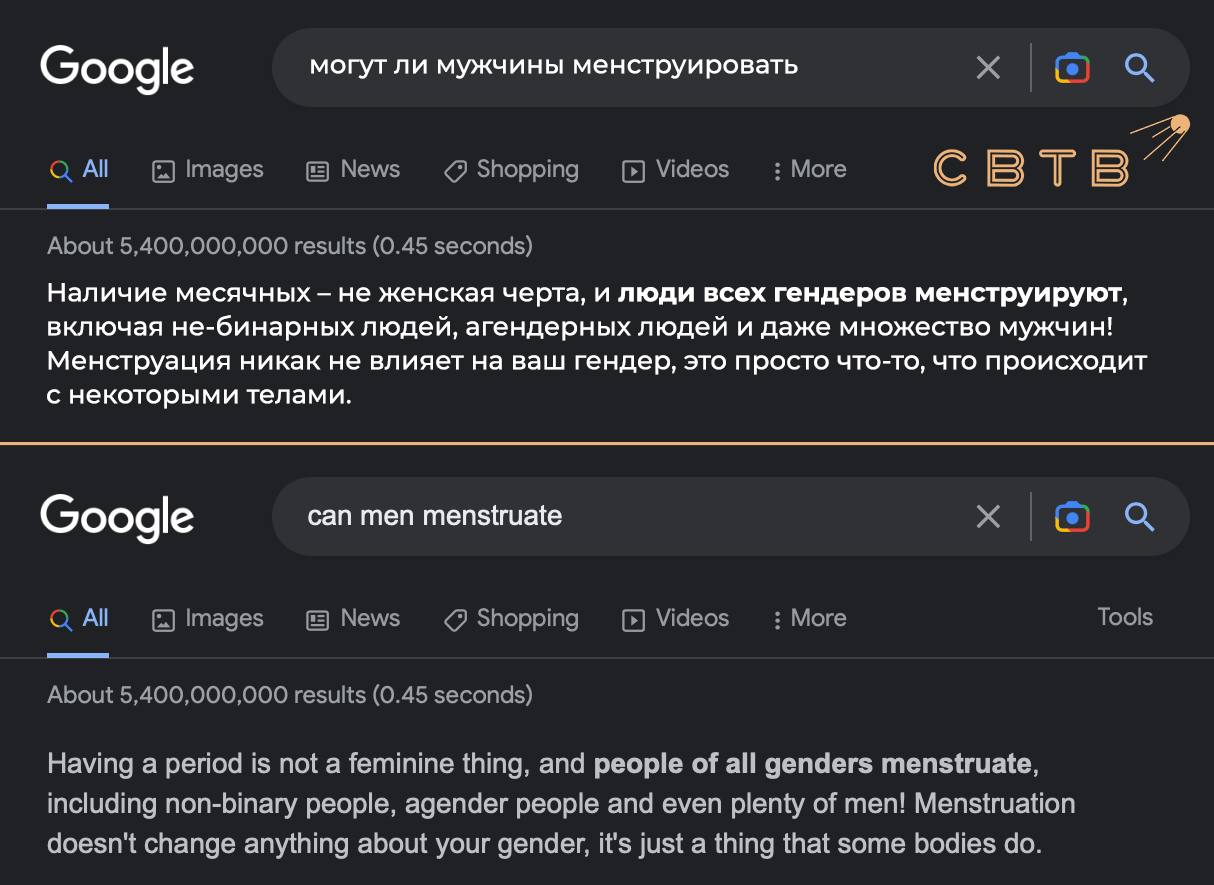Clear the Russian search query with X
1214x885 pixels.
coord(988,68)
